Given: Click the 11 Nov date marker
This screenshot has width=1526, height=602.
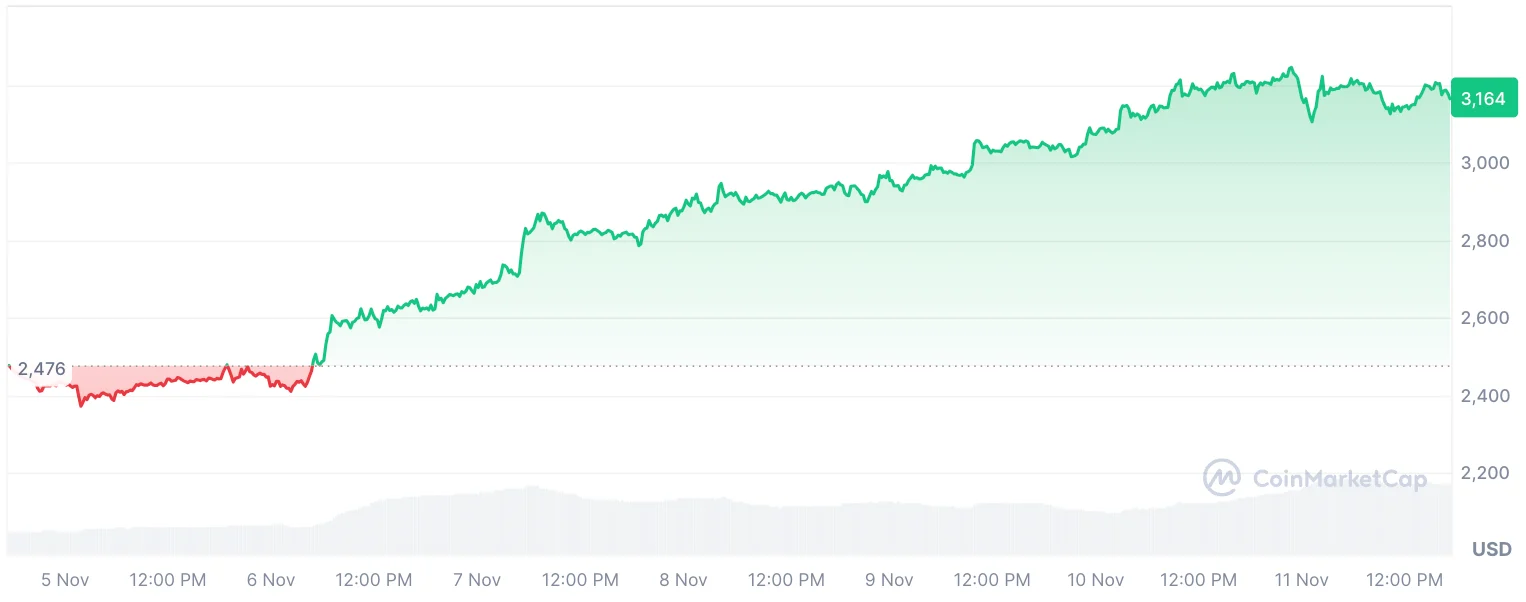Looking at the screenshot, I should (x=1301, y=580).
